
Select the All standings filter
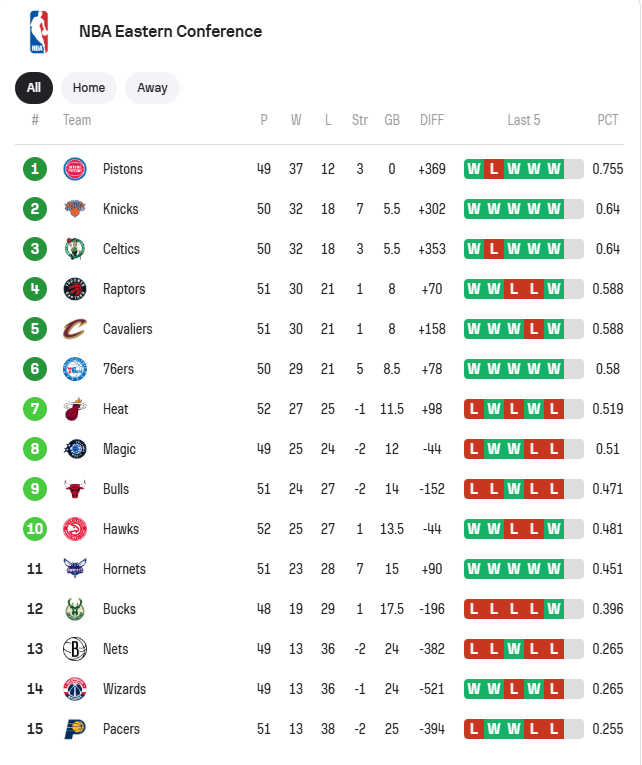(34, 88)
